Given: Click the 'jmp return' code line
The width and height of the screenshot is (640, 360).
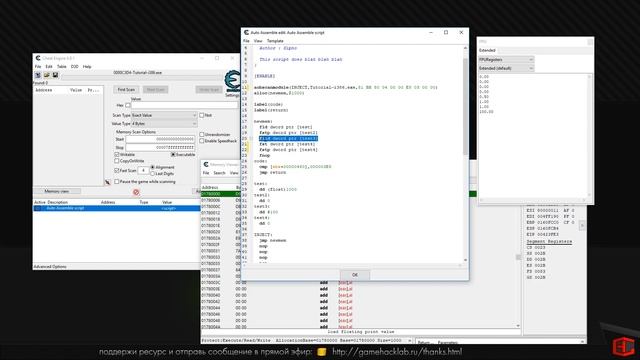Looking at the screenshot, I should (273, 172).
